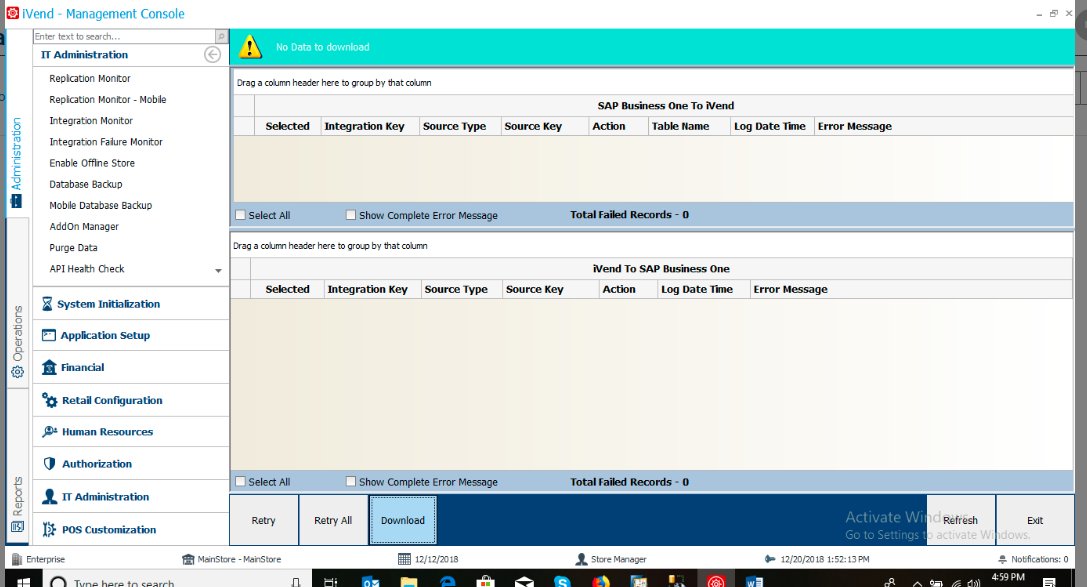
Task: Collapse the IT Administration panel with the back arrow
Action: pyautogui.click(x=213, y=55)
